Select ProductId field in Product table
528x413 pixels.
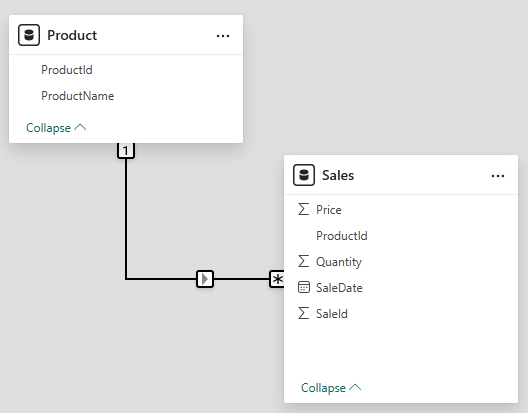[126, 70]
